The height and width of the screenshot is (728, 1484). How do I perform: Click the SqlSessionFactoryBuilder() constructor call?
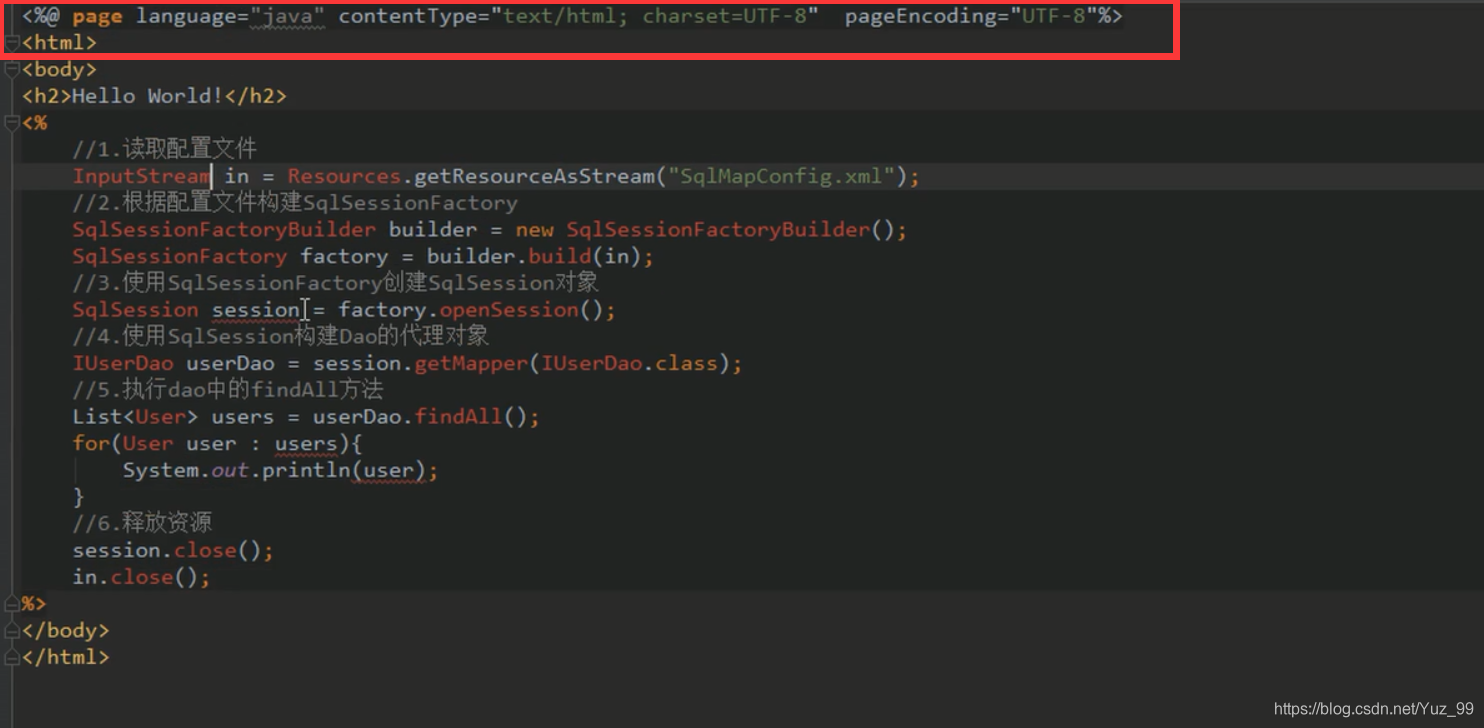tap(730, 230)
